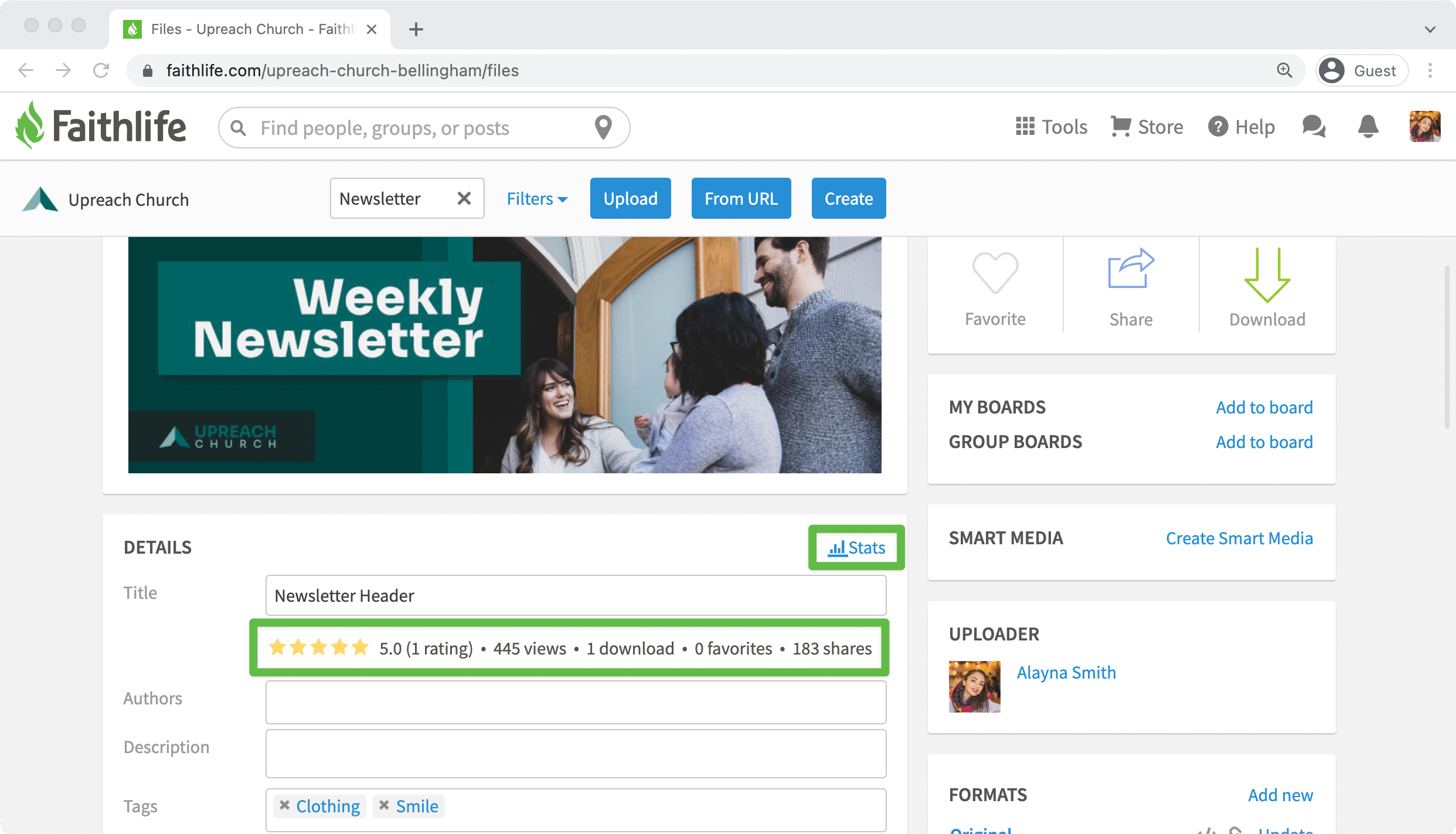Open the Upreach Church group name
This screenshot has height=834, width=1456.
(128, 199)
